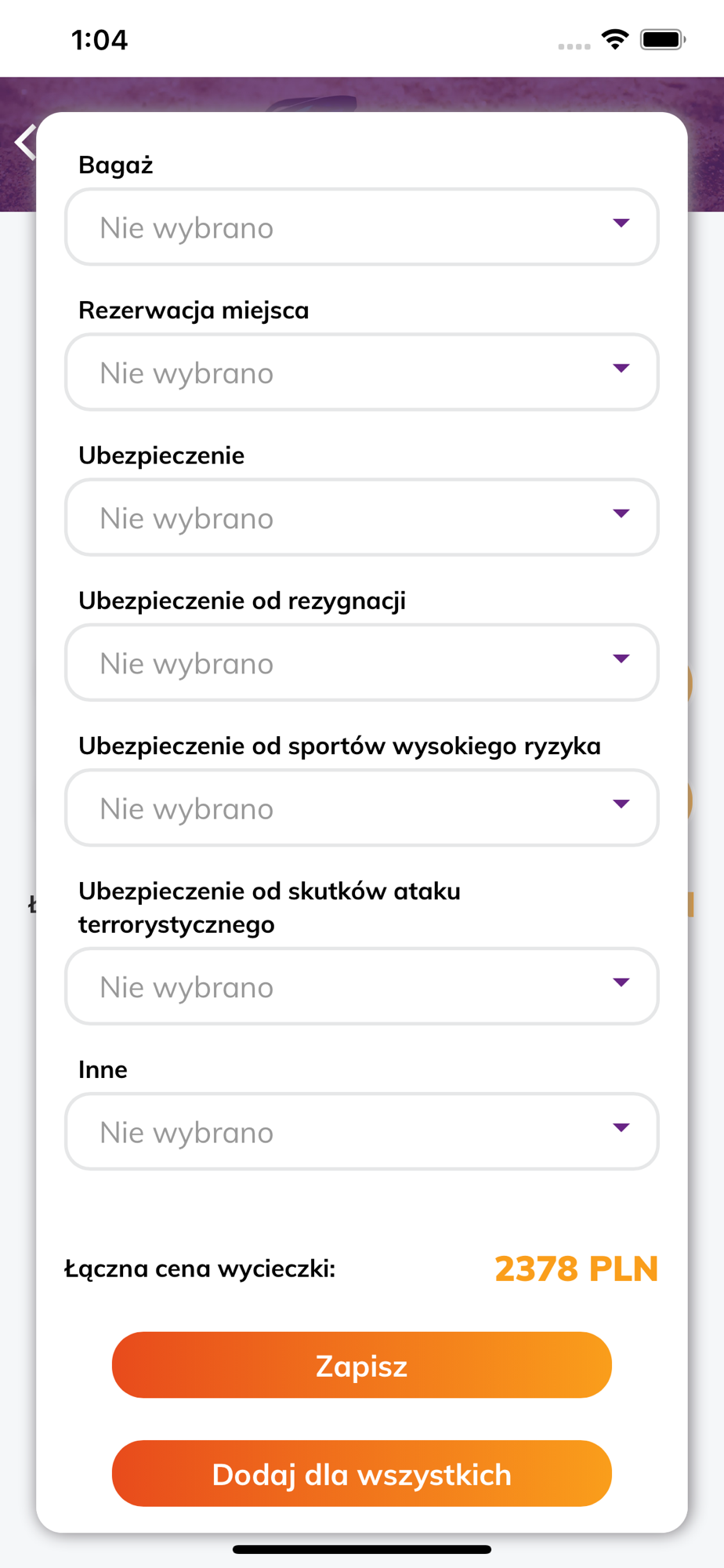Expand Ubezpieczenie od rezygnacji dropdown arrow

(x=621, y=659)
